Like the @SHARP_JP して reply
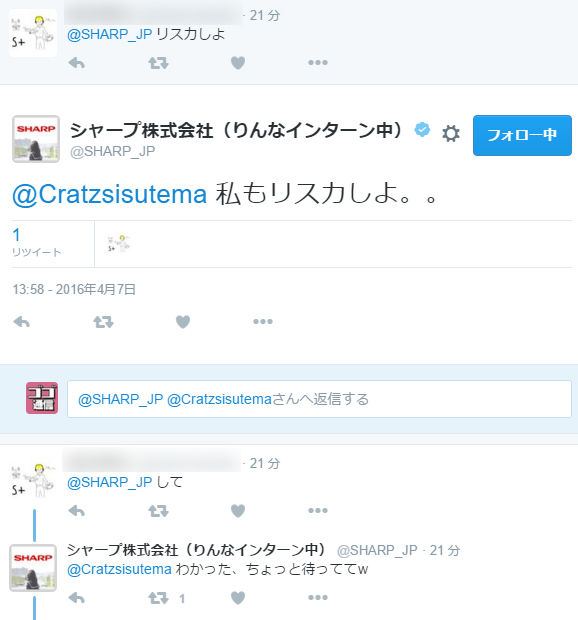 pyautogui.click(x=238, y=510)
